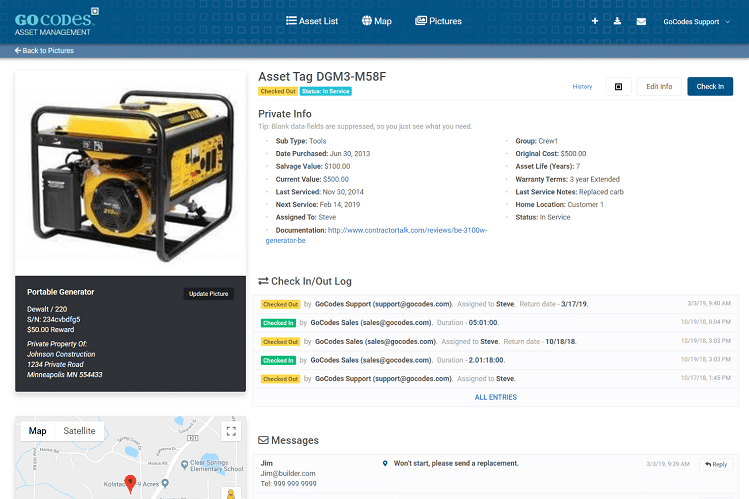Image resolution: width=749 pixels, height=499 pixels.
Task: Click the Acres place marker on map
Action: (x=165, y=483)
